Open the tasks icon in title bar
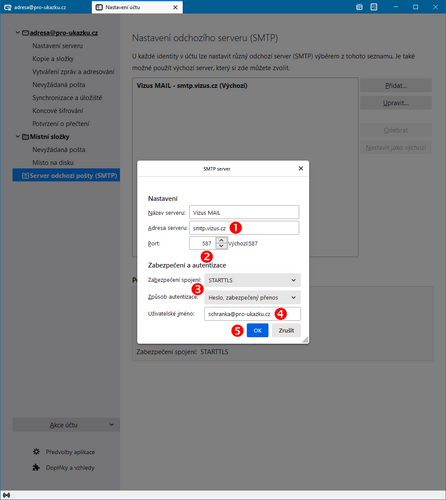Screen dimensions: 446x500 [374, 7]
